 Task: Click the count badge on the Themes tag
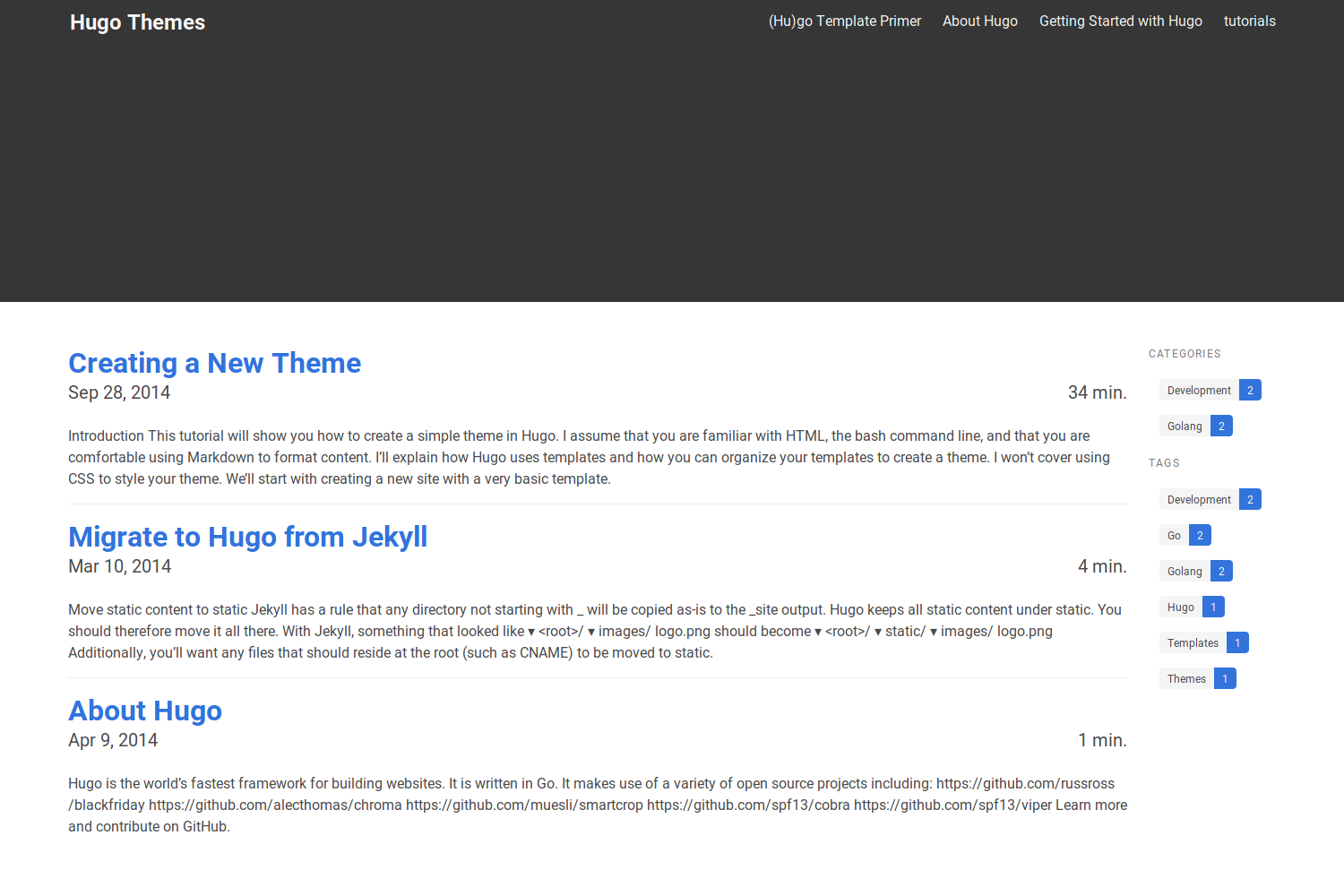(x=1225, y=678)
